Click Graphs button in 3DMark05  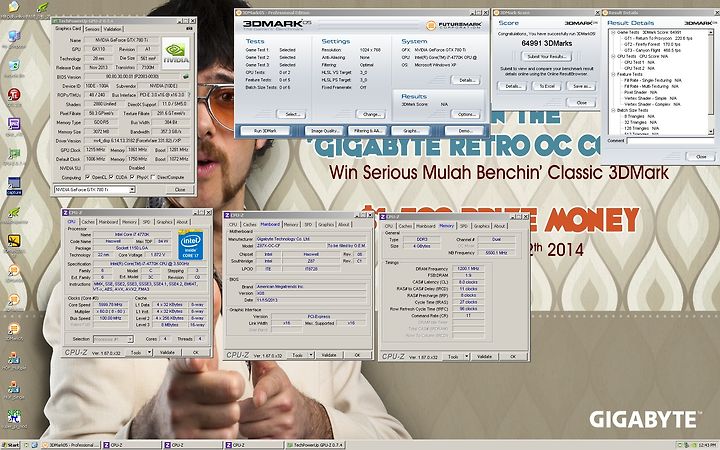coord(411,131)
